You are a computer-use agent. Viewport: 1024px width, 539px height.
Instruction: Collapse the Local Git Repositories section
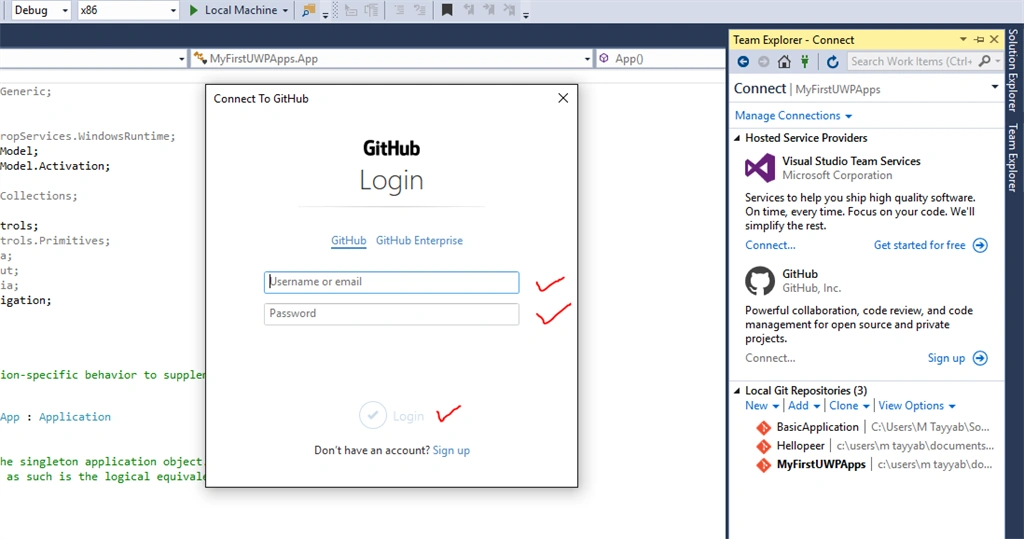click(x=737, y=391)
